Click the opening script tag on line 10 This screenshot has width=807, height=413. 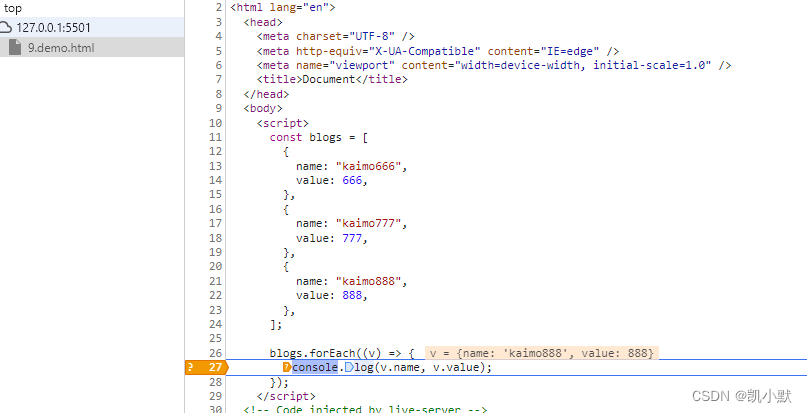tap(283, 123)
